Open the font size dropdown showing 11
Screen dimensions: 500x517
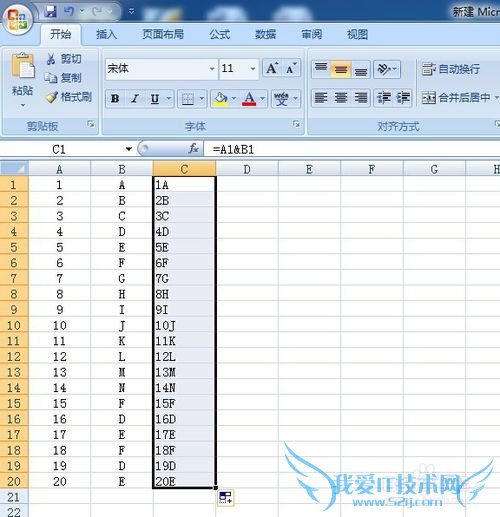click(x=253, y=69)
